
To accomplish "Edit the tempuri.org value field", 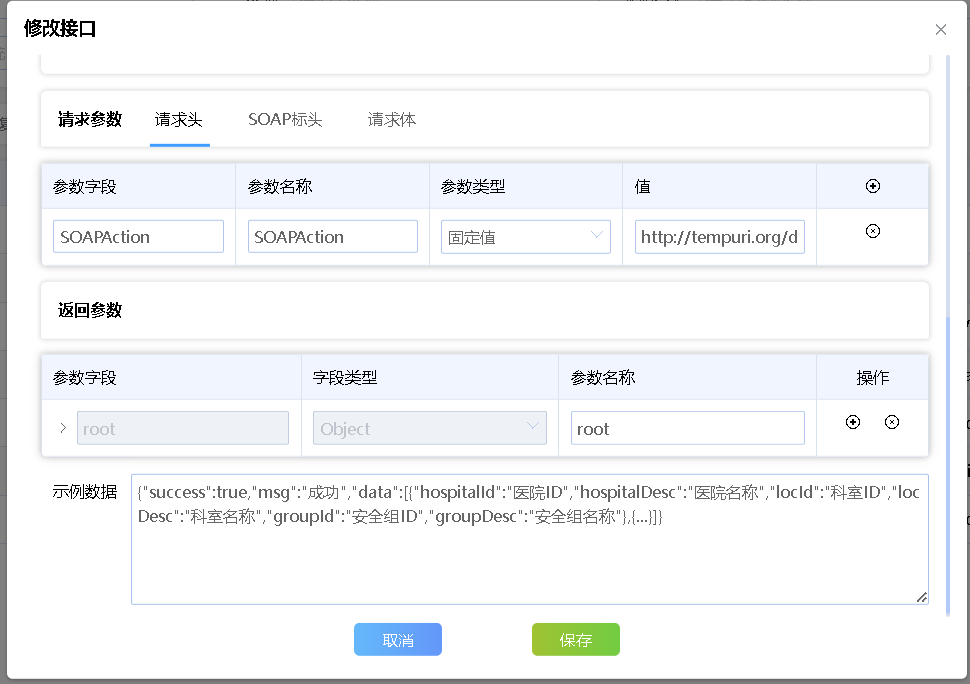I will tap(719, 236).
